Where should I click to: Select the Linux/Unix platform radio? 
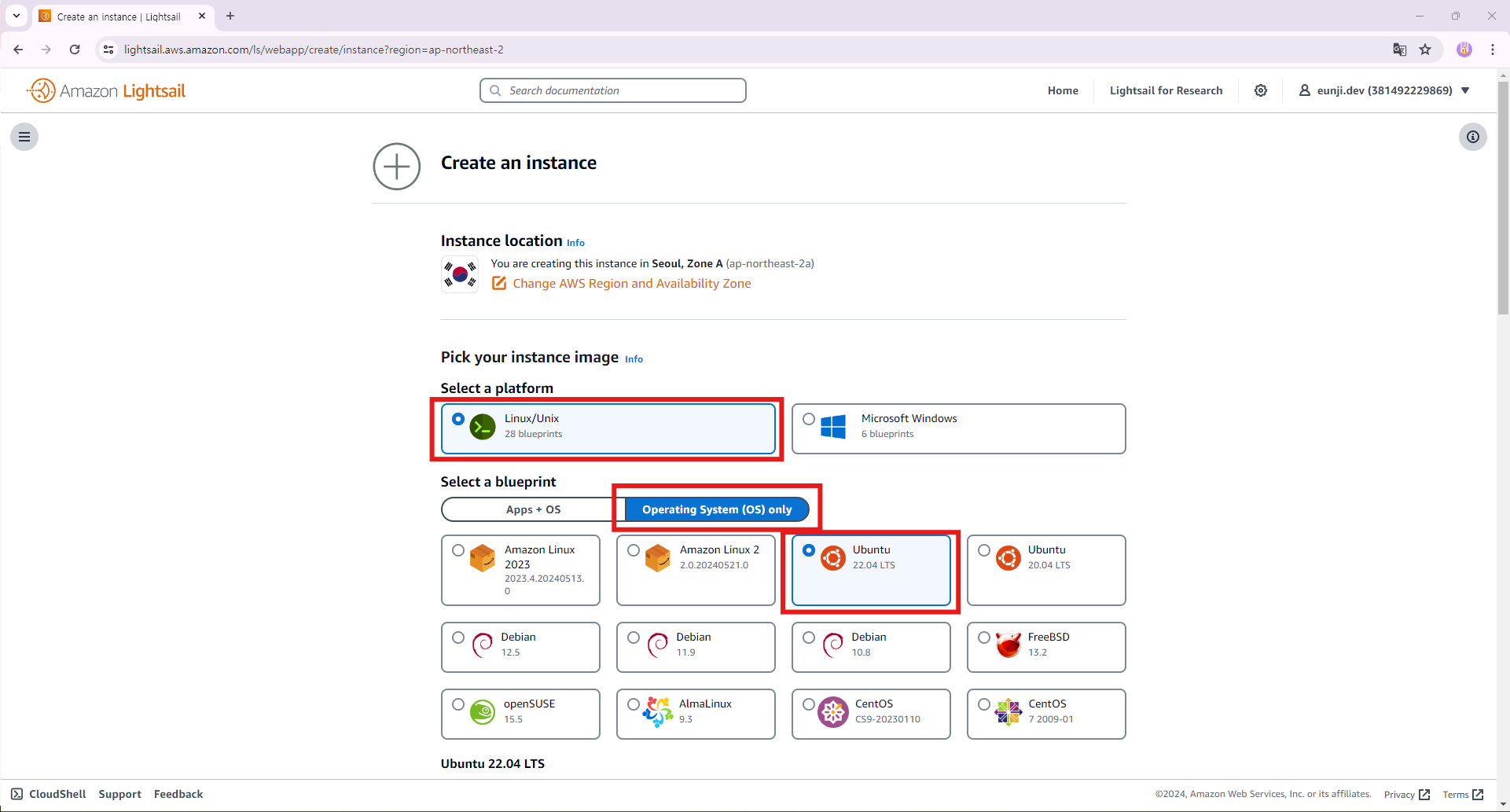tap(458, 419)
